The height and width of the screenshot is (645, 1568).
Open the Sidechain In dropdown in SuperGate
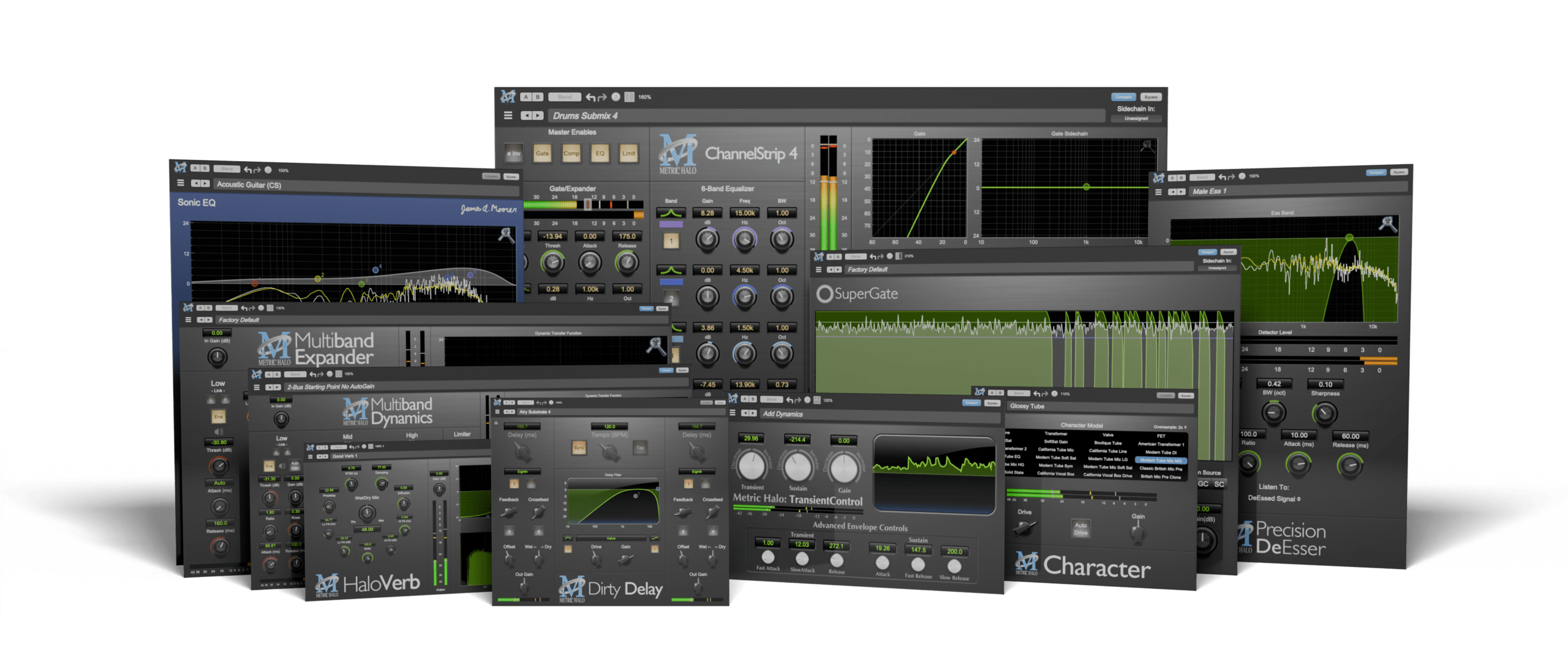(x=1216, y=268)
